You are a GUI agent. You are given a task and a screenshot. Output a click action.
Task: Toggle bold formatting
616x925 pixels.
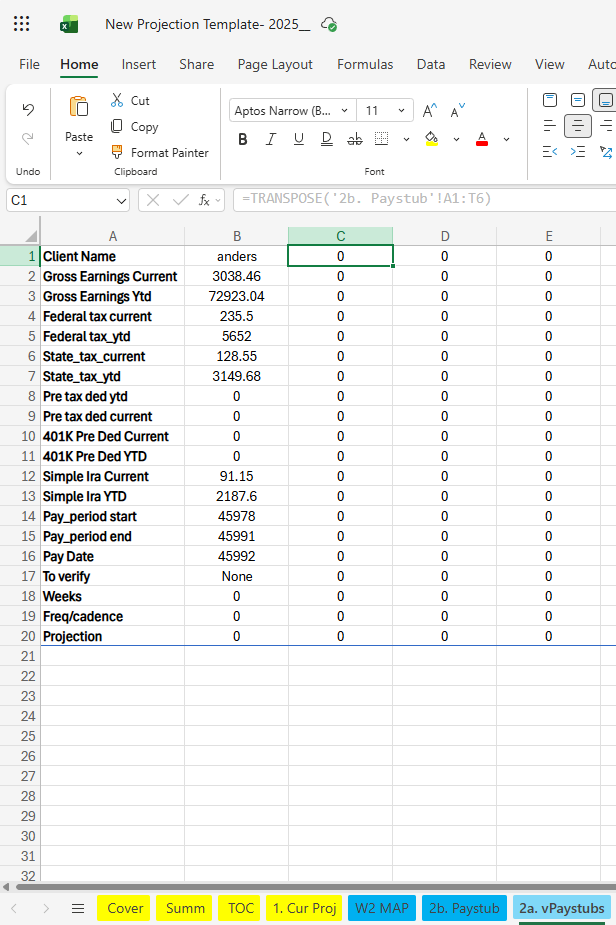click(x=243, y=139)
